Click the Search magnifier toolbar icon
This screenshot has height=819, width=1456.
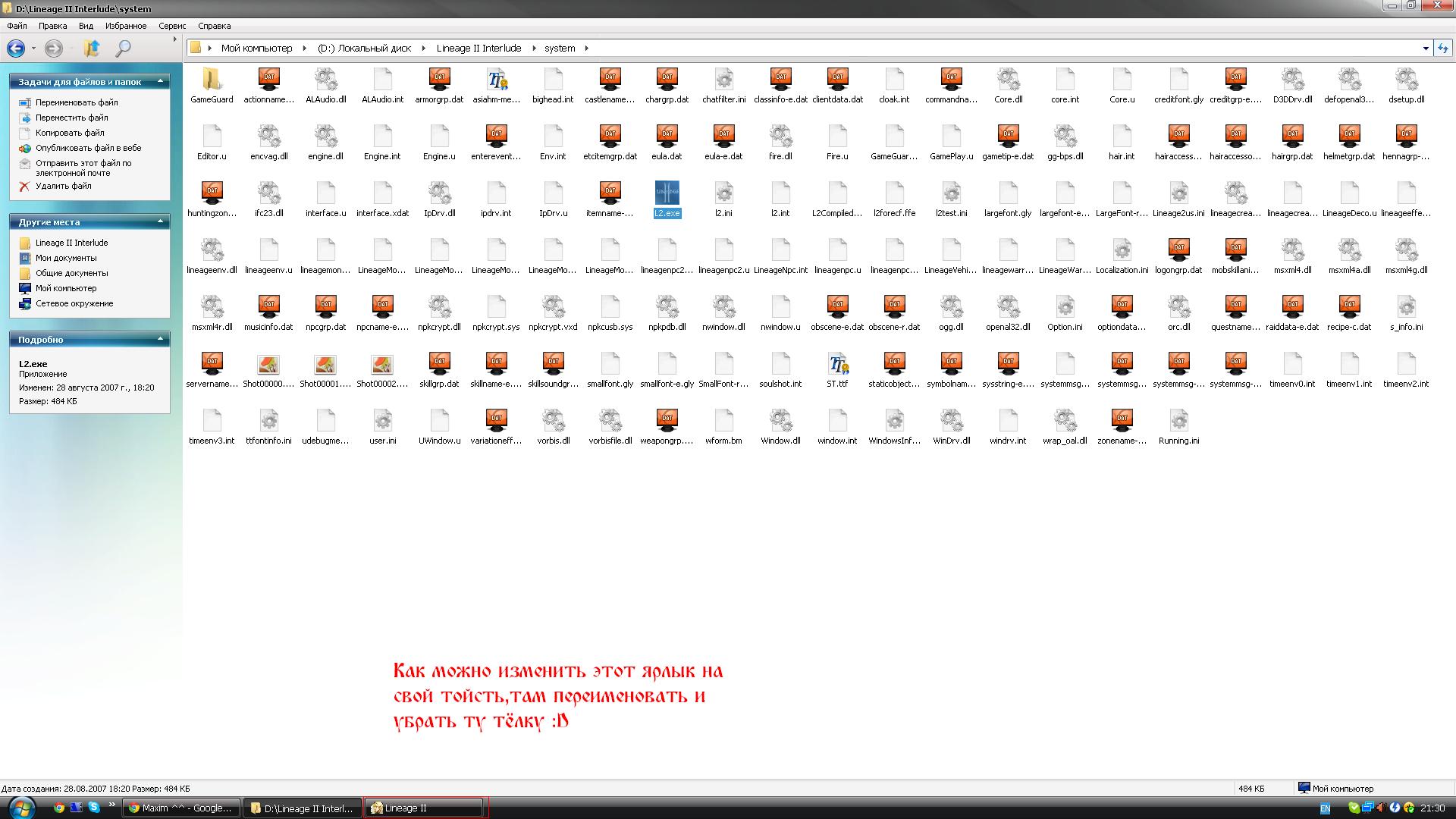pos(123,49)
